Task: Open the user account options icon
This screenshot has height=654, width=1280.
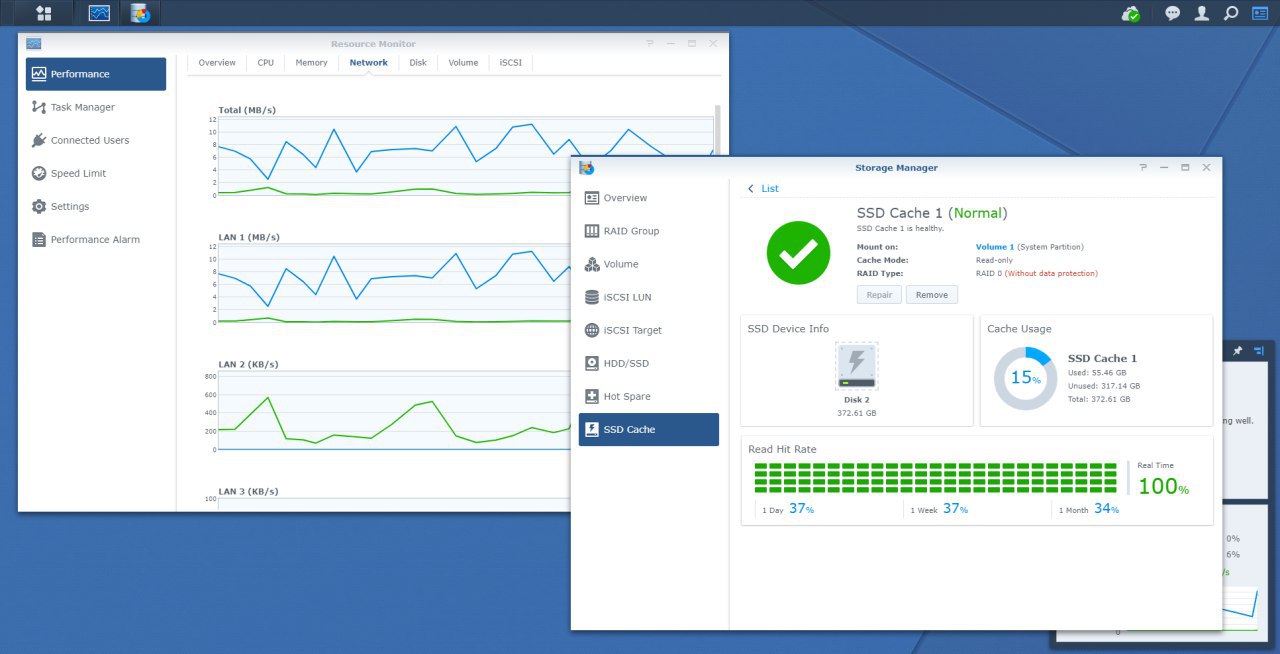Action: [x=1202, y=13]
